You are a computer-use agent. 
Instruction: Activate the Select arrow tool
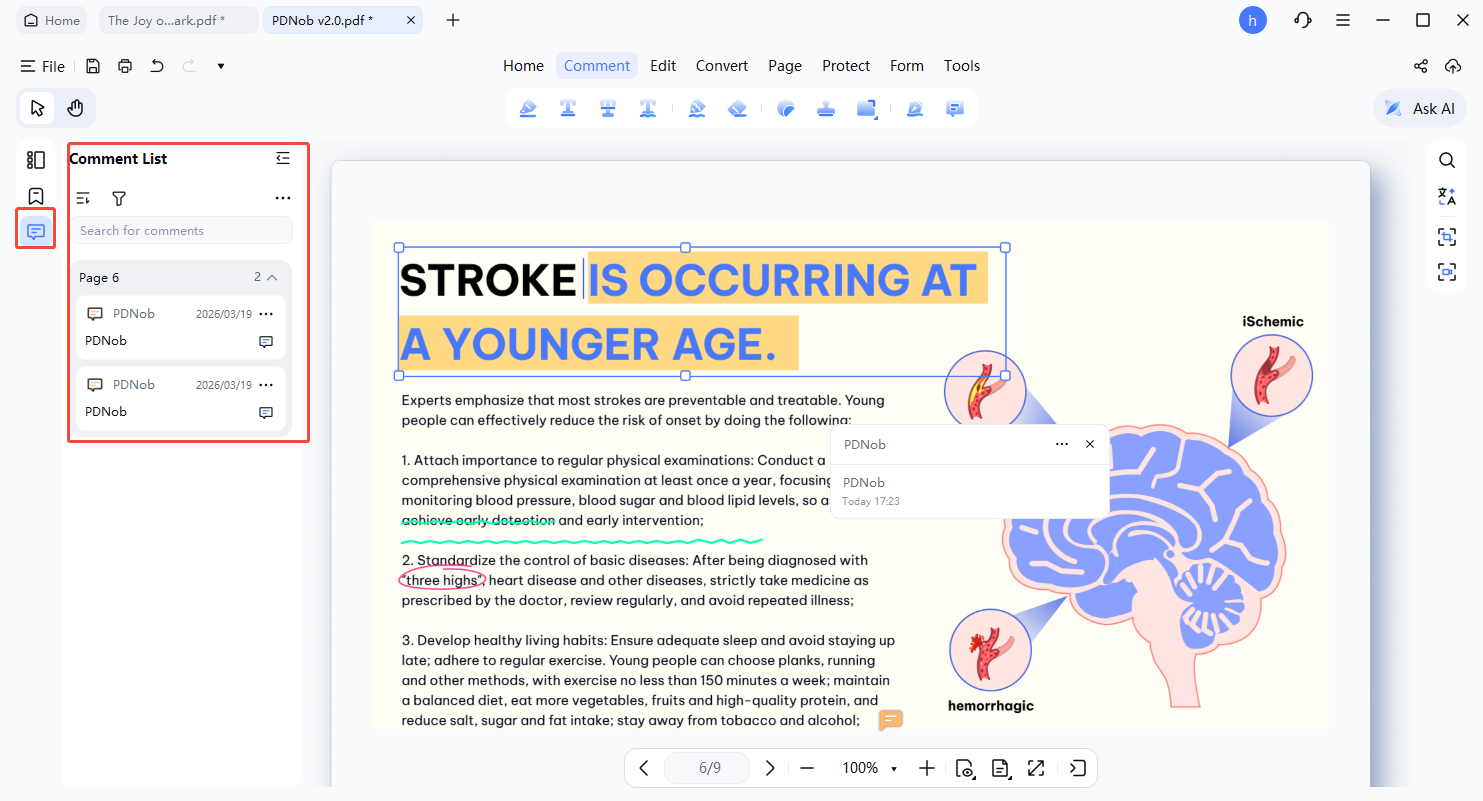tap(38, 108)
